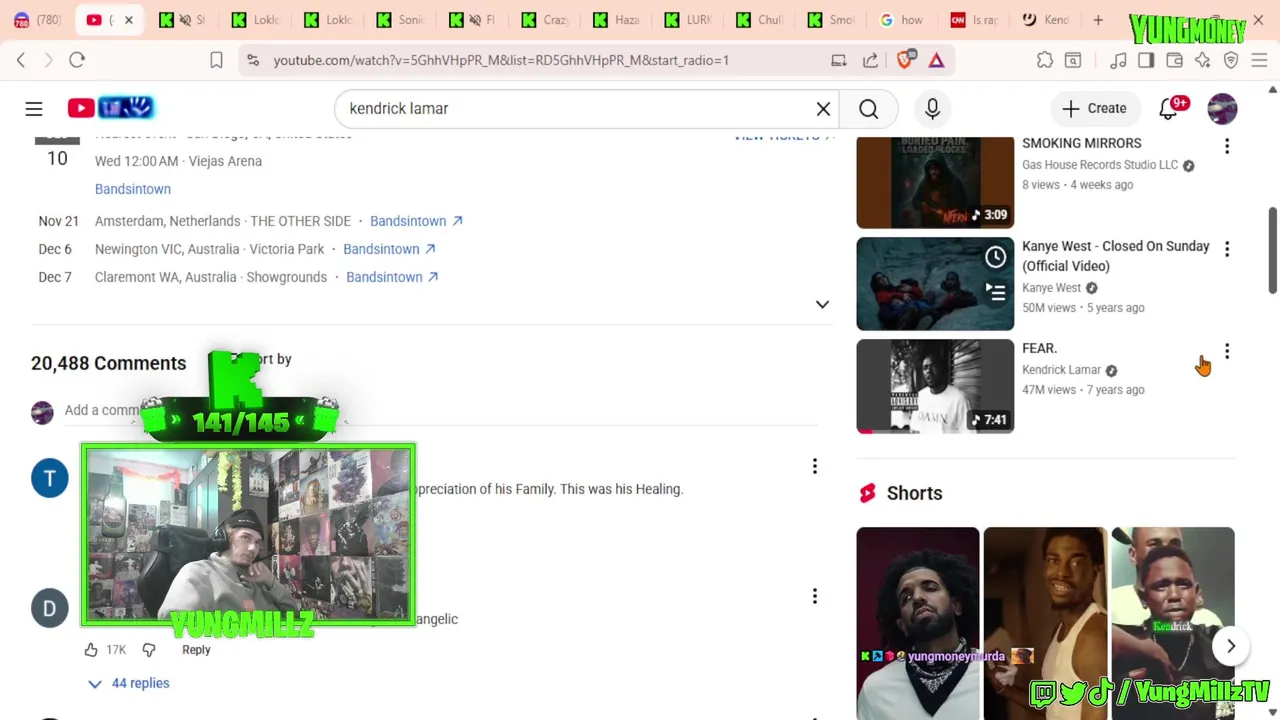Switch to the 'Kend' tab
Viewport: 1280px width, 720px height.
pyautogui.click(x=1046, y=20)
